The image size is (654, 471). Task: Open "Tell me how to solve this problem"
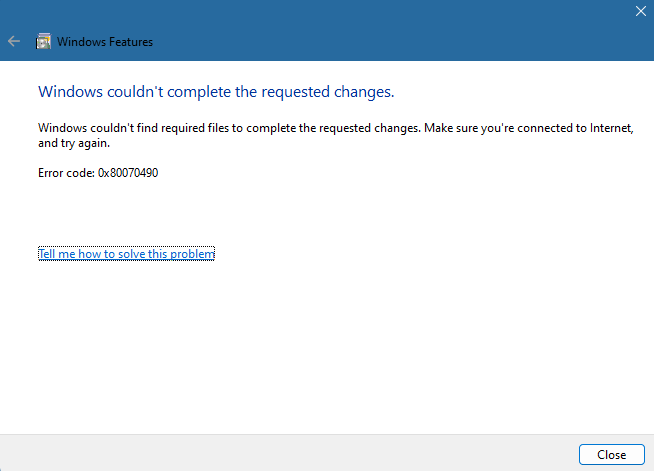coord(126,254)
